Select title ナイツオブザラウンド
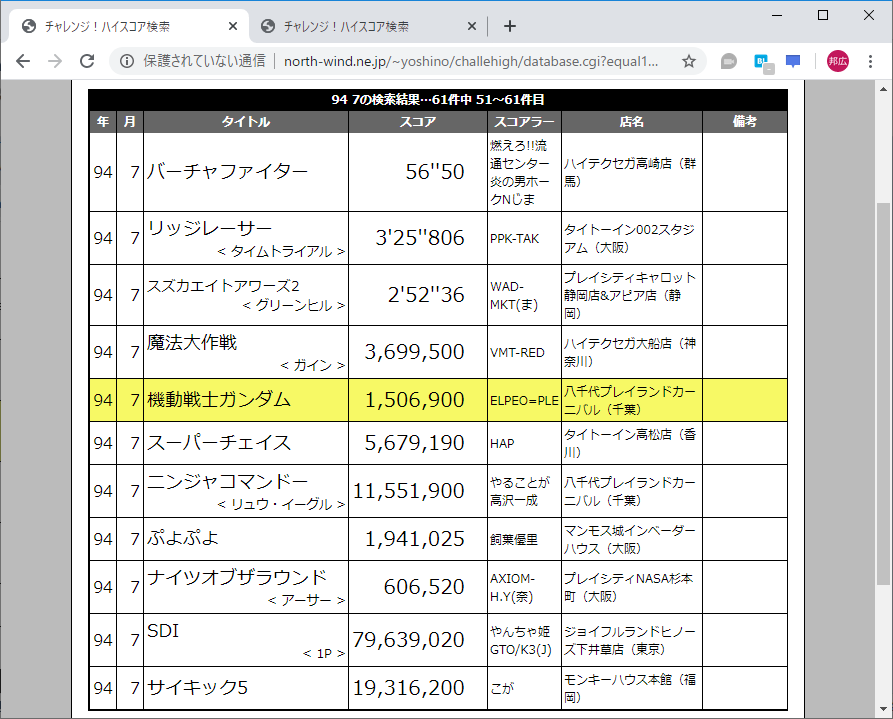 click(x=237, y=577)
